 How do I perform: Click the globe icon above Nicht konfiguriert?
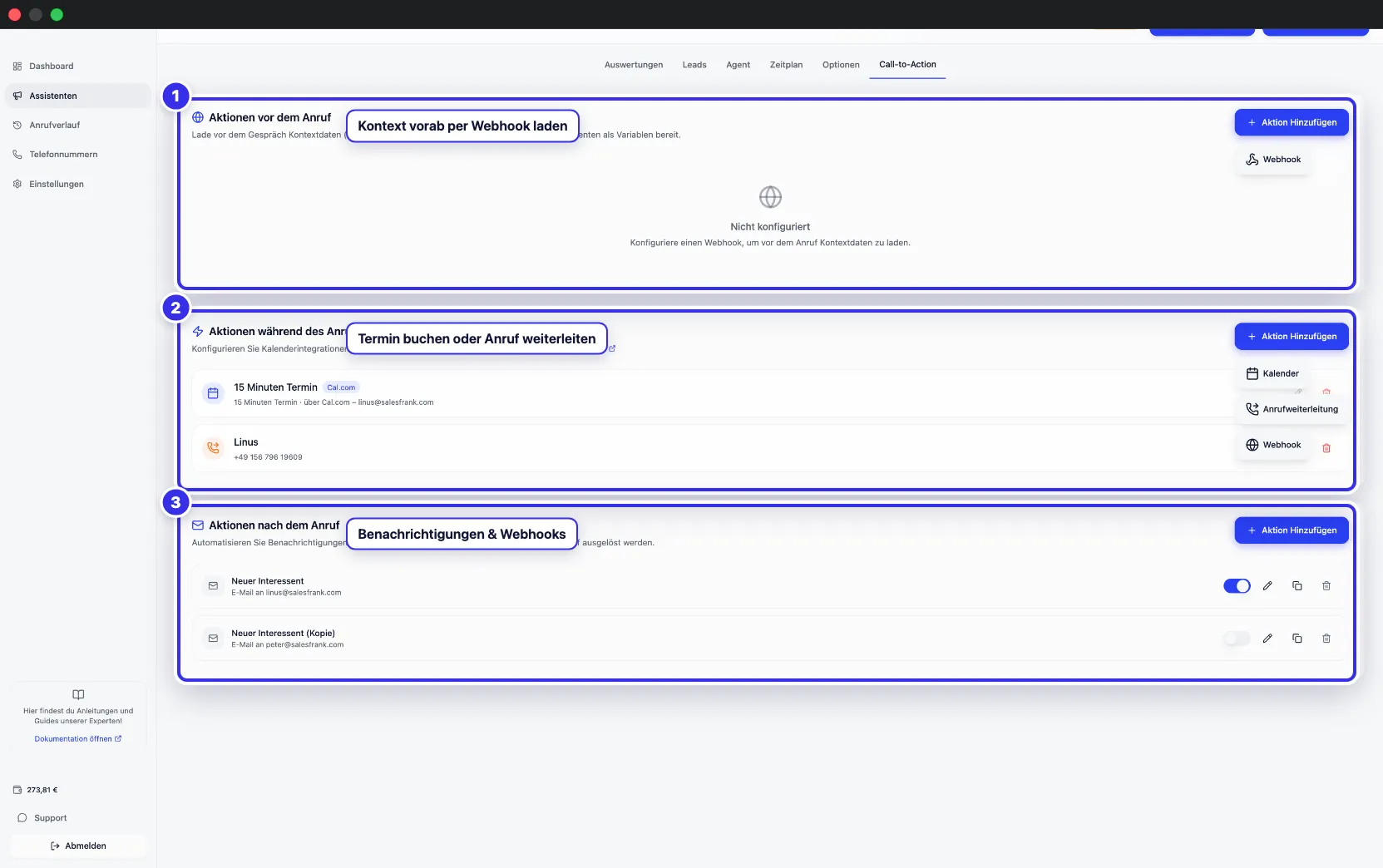pyautogui.click(x=770, y=197)
